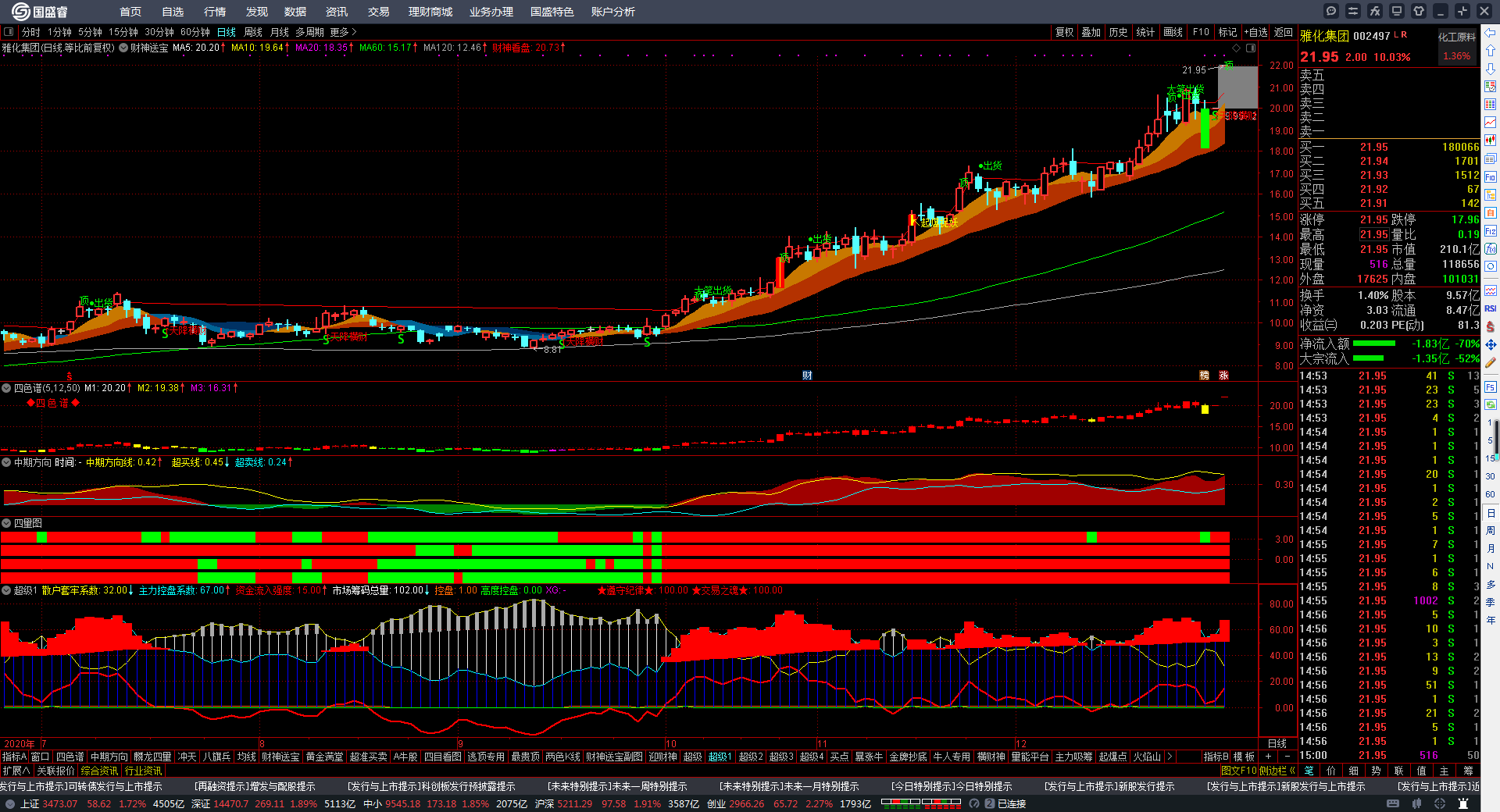This screenshot has height=812, width=1500.
Task: Click the 叠加 overlay button
Action: pos(1091,32)
